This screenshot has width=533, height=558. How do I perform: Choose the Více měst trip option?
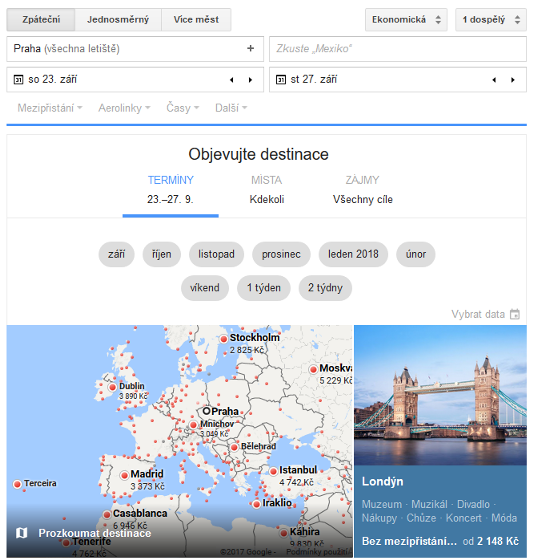[x=196, y=20]
